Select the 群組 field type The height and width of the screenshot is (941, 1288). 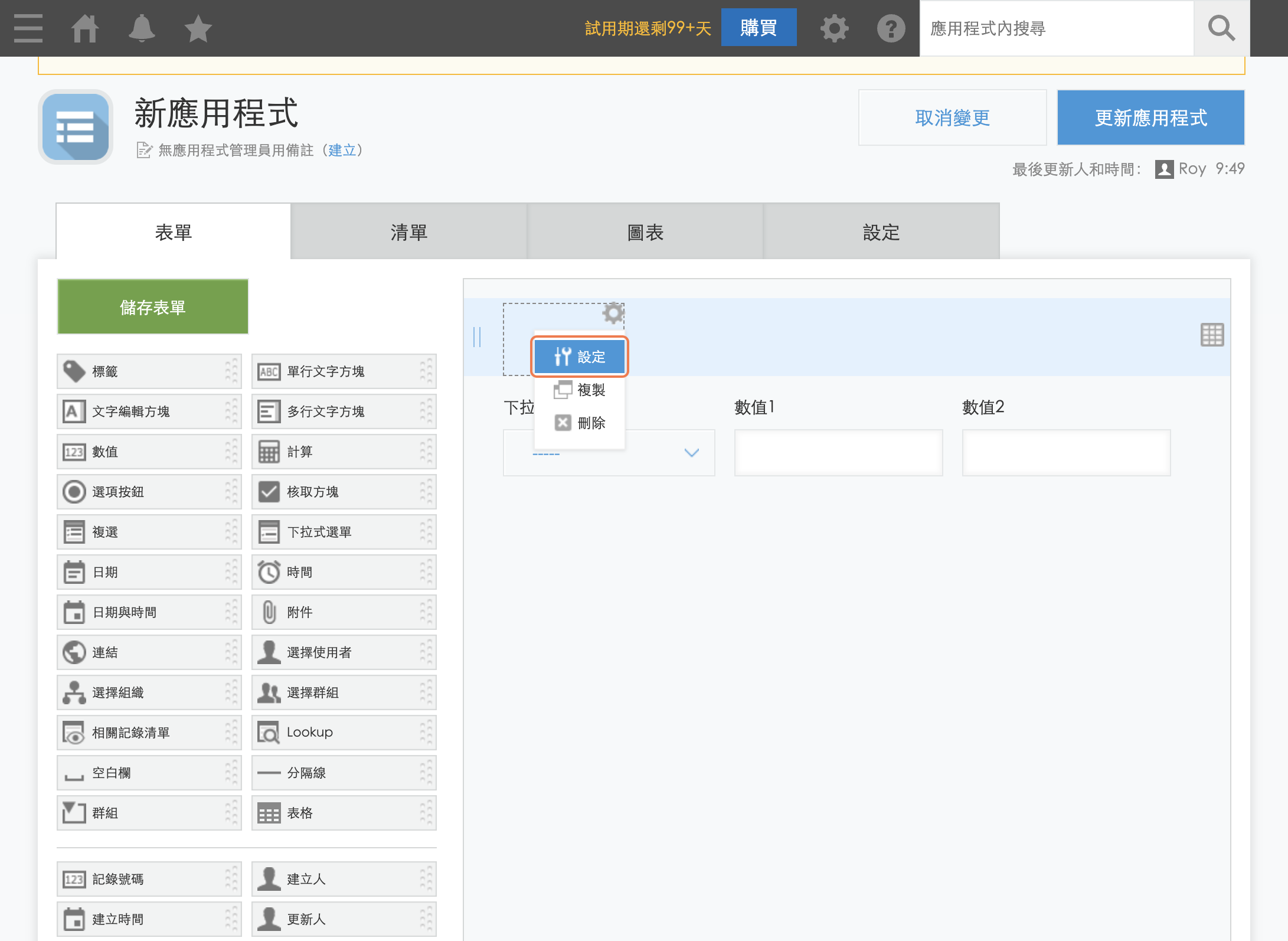pyautogui.click(x=149, y=813)
